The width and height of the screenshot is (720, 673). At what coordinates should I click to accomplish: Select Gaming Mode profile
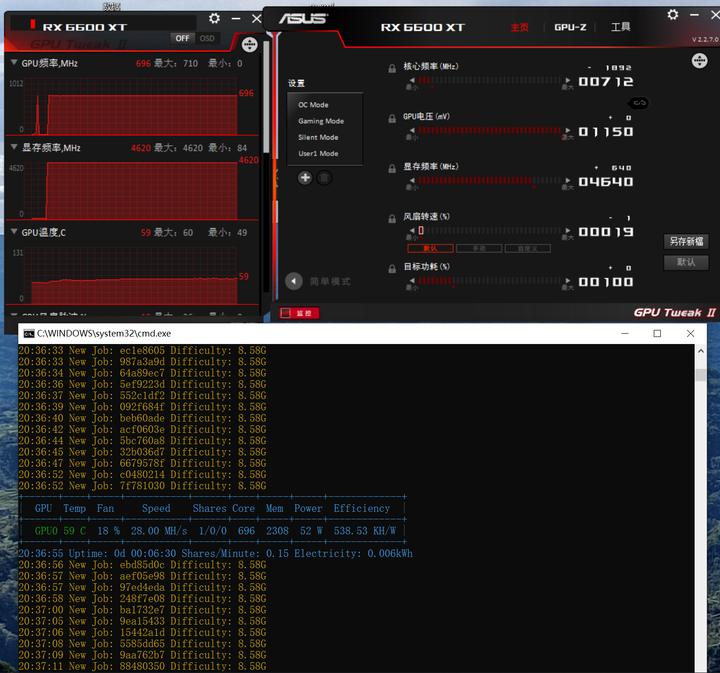coord(321,121)
